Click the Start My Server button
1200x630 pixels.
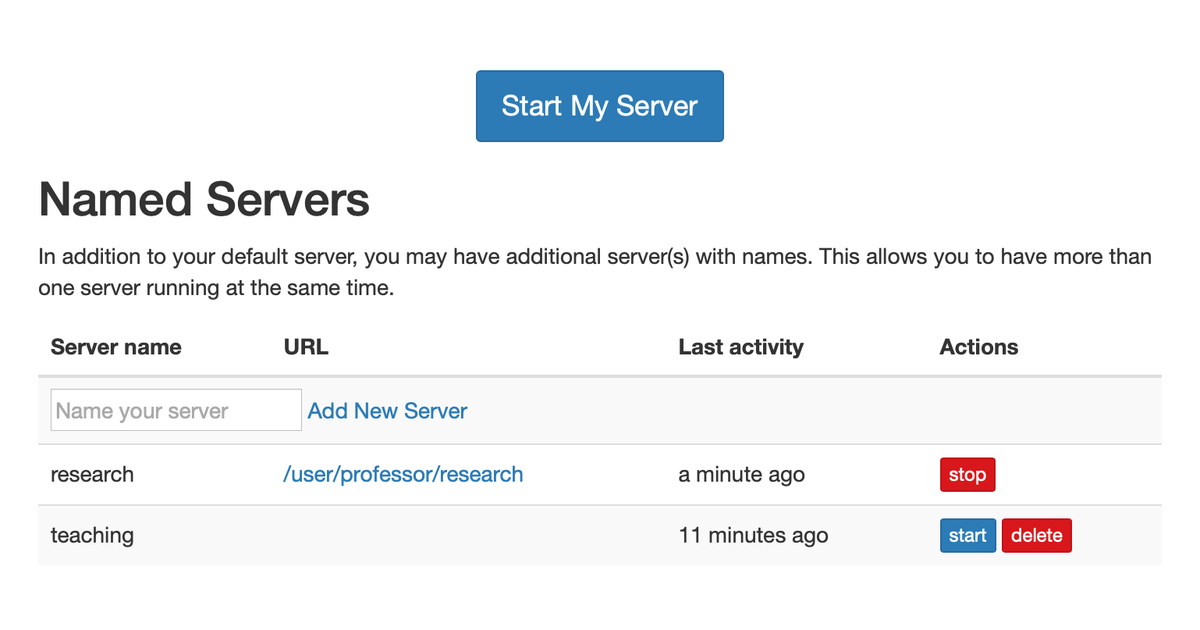point(599,106)
